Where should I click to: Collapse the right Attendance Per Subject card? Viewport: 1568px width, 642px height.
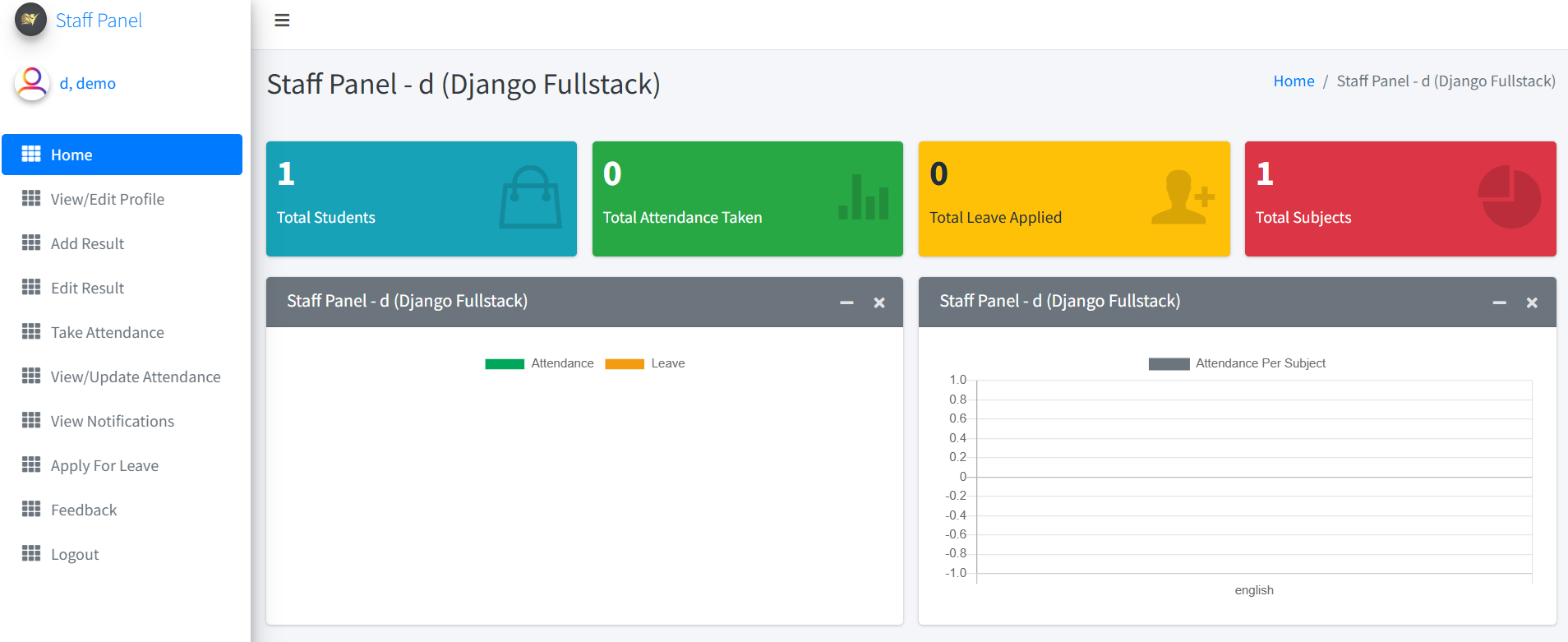click(1499, 303)
